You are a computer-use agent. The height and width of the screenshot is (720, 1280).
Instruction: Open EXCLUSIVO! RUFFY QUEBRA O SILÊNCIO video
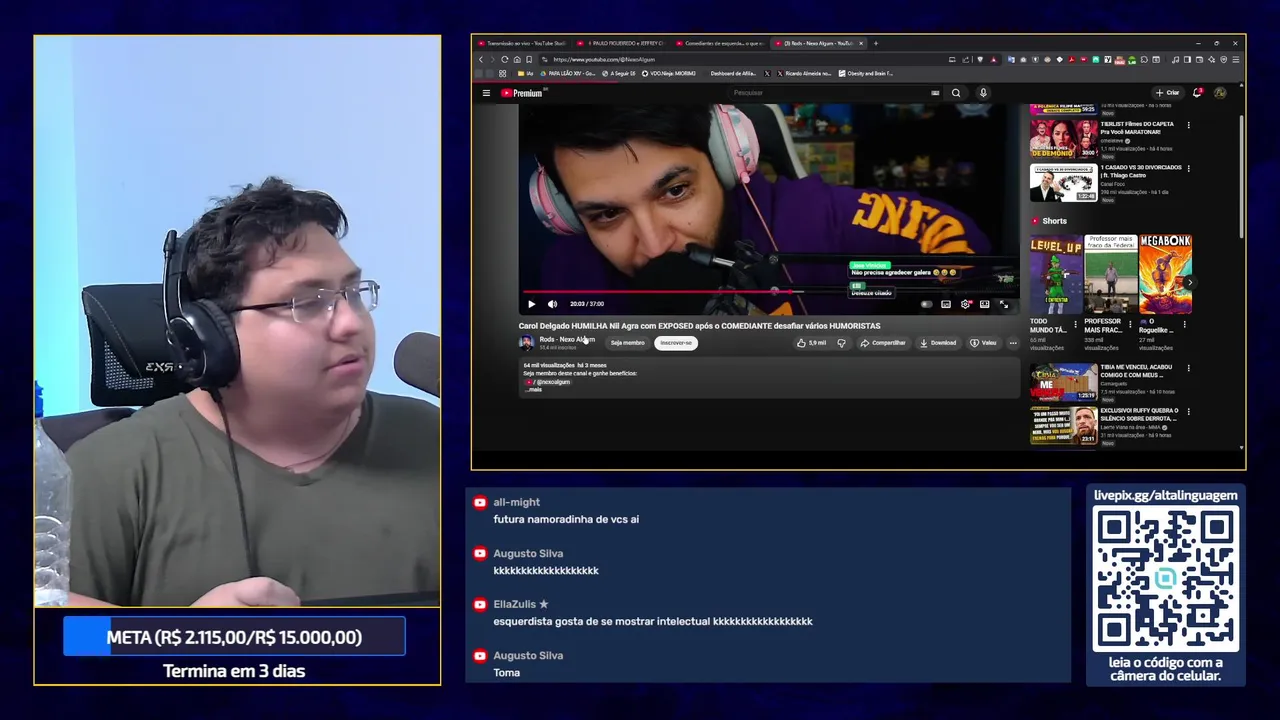tap(1063, 426)
